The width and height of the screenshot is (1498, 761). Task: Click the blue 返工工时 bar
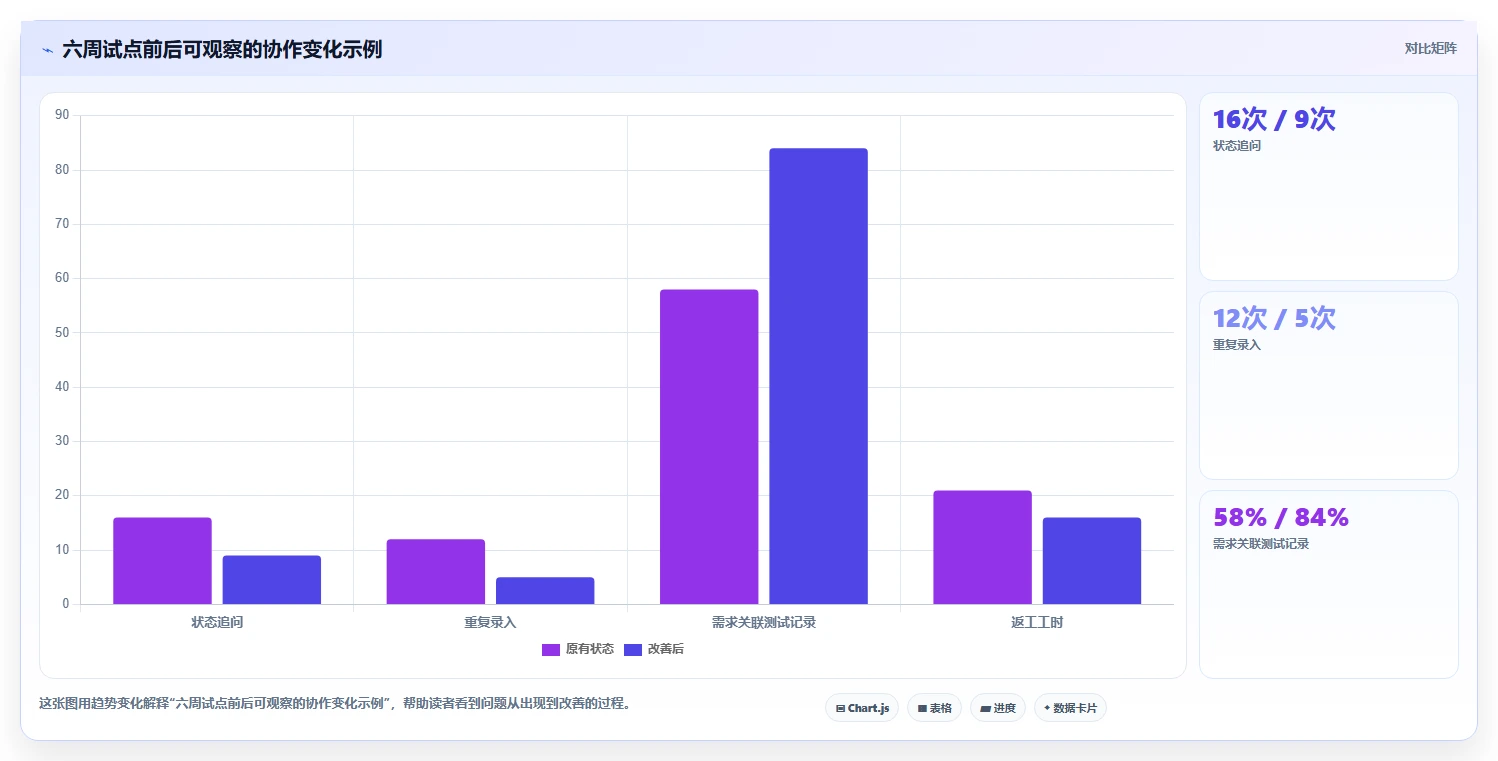(x=1092, y=561)
